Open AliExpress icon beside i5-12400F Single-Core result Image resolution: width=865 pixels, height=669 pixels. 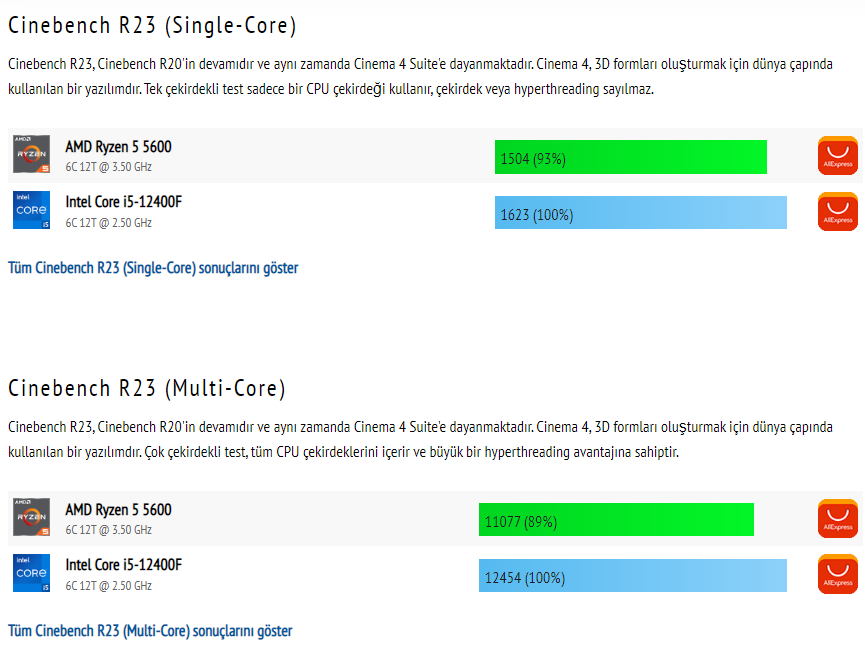(837, 212)
